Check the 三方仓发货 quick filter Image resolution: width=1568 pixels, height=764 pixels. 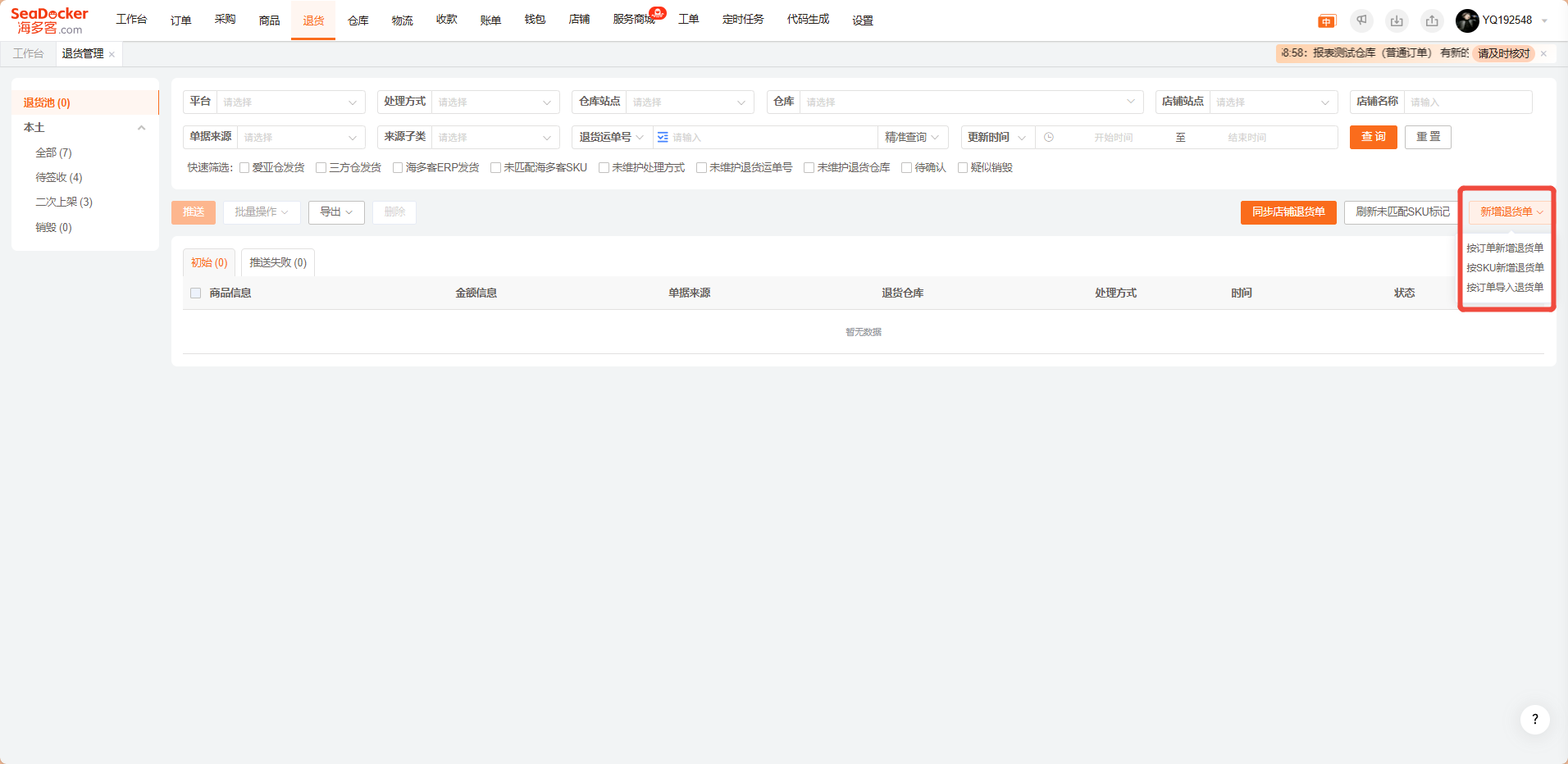pyautogui.click(x=321, y=168)
